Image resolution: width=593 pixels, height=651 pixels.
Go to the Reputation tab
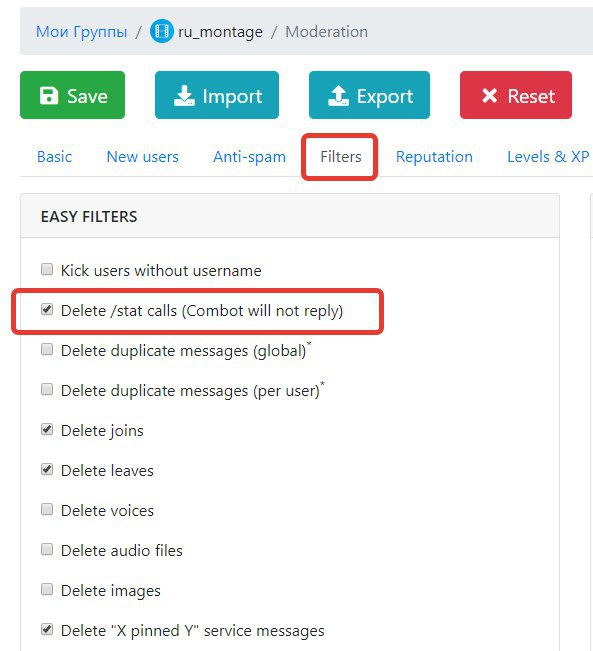[x=434, y=157]
